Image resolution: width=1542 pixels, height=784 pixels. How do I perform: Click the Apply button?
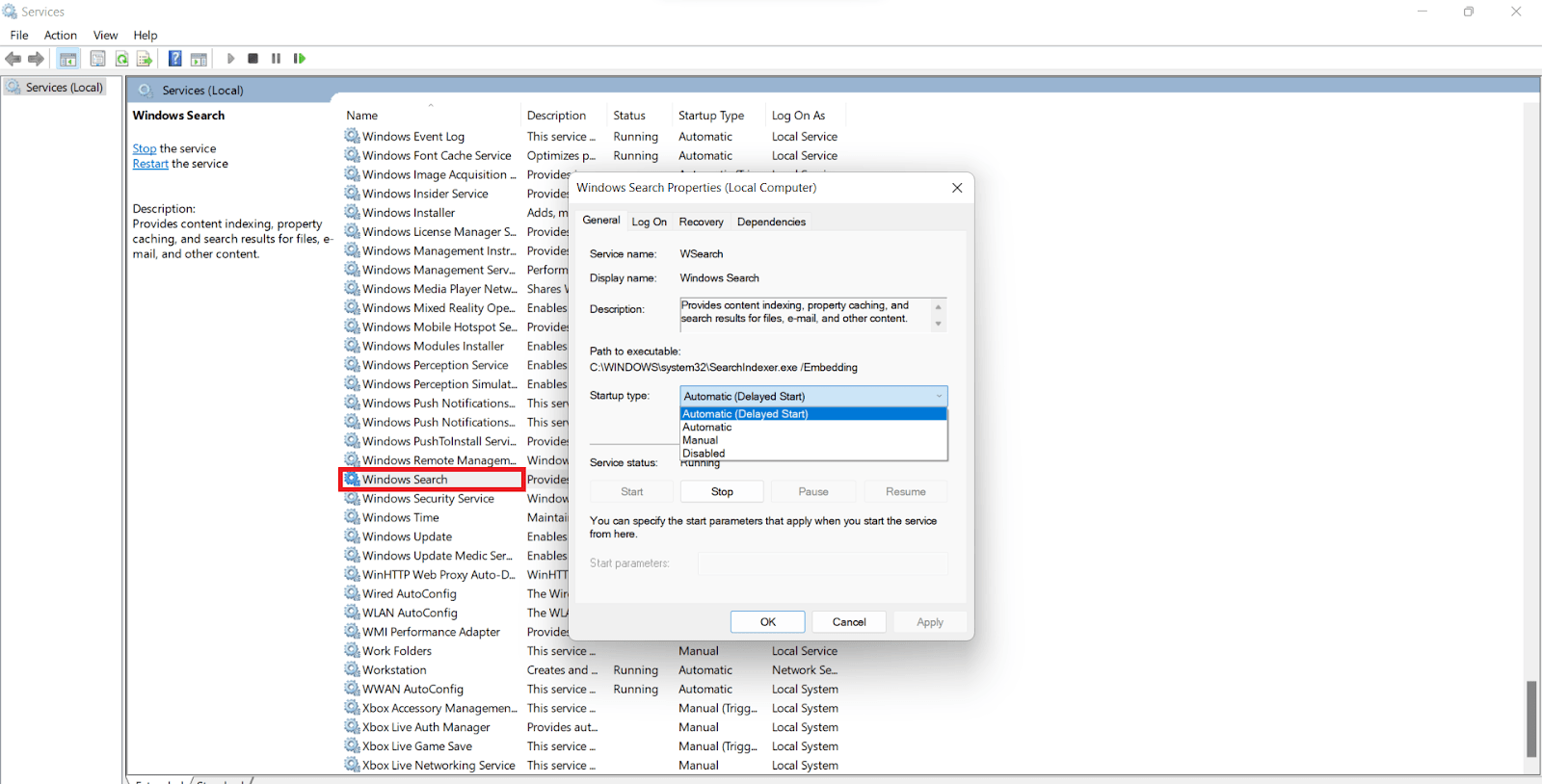930,622
